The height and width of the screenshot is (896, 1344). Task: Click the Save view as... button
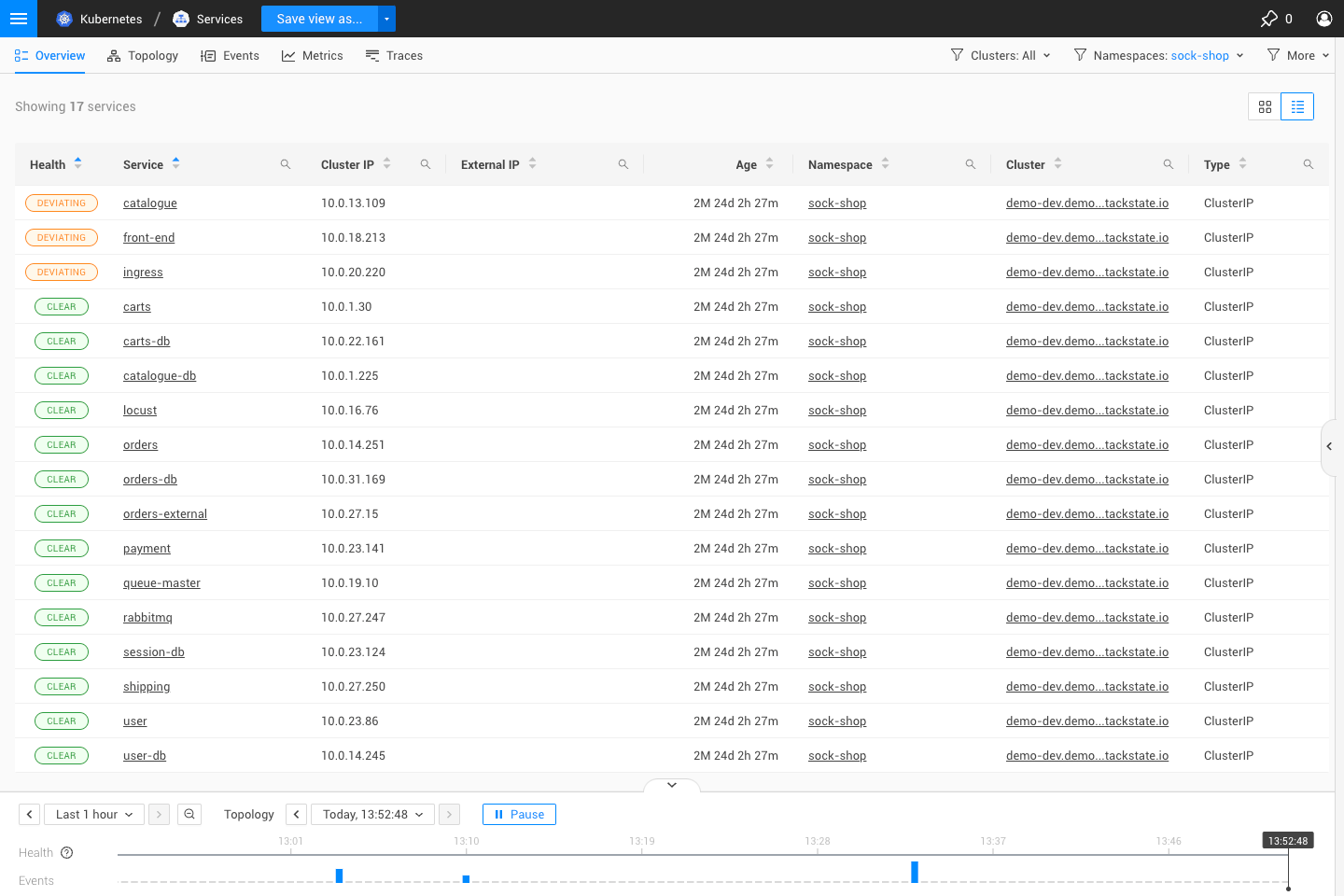319,18
